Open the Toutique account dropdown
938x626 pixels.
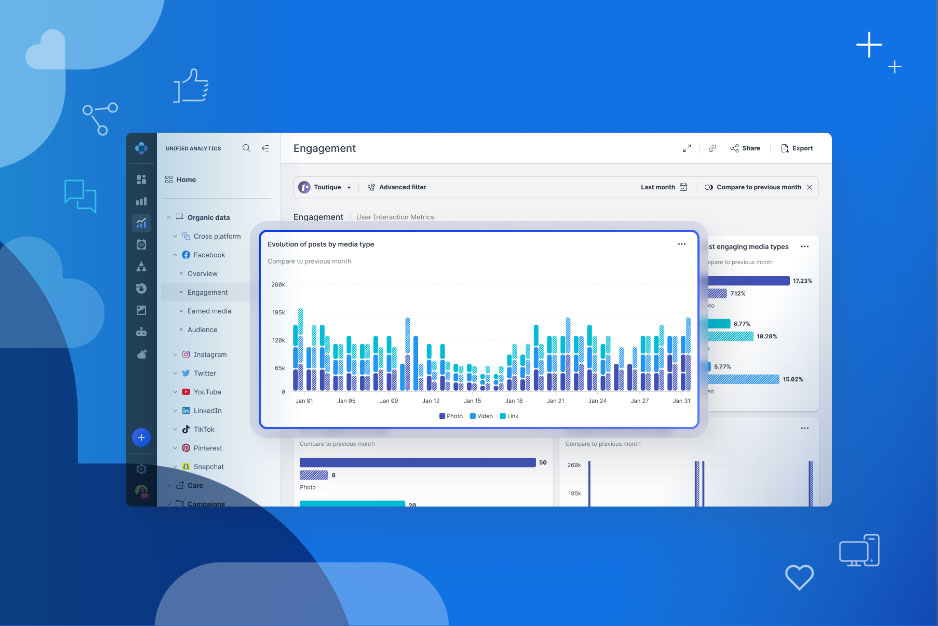[330, 187]
